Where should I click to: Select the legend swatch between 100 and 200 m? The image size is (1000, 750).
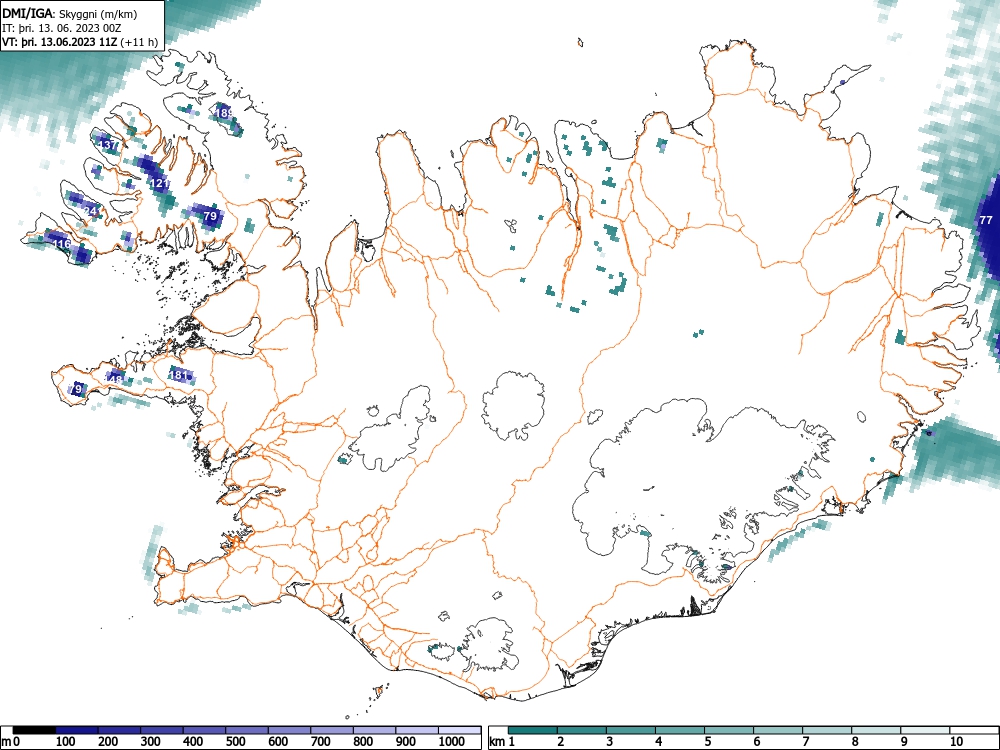[77, 730]
